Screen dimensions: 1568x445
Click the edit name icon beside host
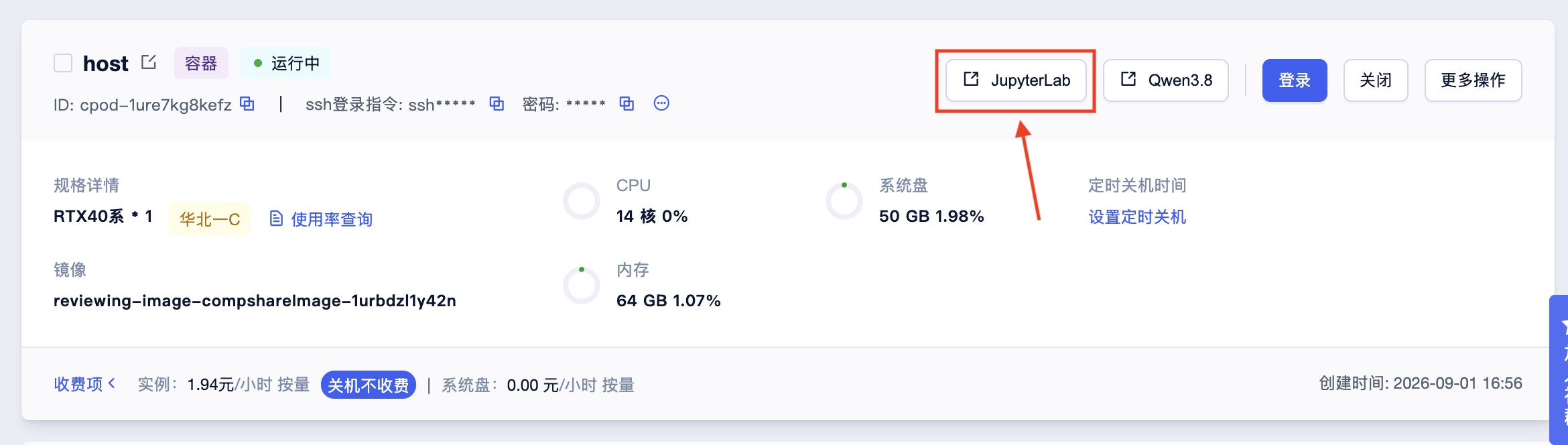[x=149, y=62]
